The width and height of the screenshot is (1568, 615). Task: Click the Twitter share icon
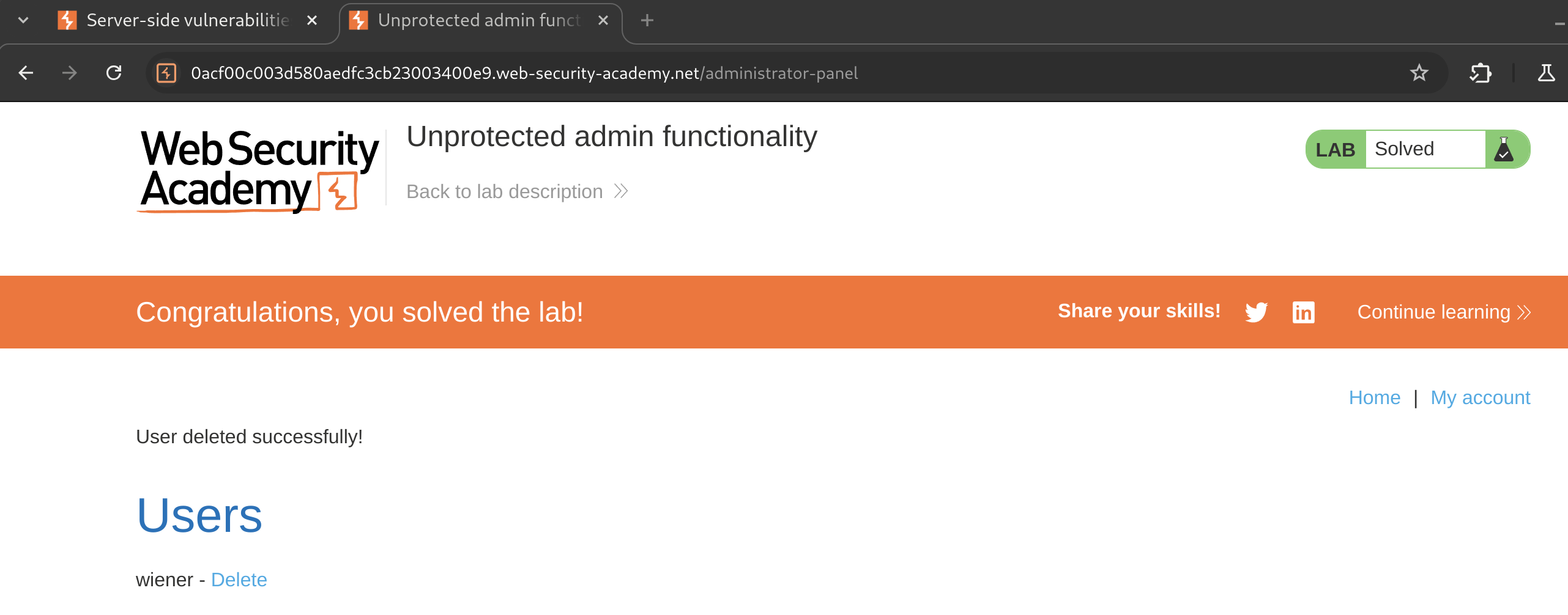pyautogui.click(x=1256, y=312)
